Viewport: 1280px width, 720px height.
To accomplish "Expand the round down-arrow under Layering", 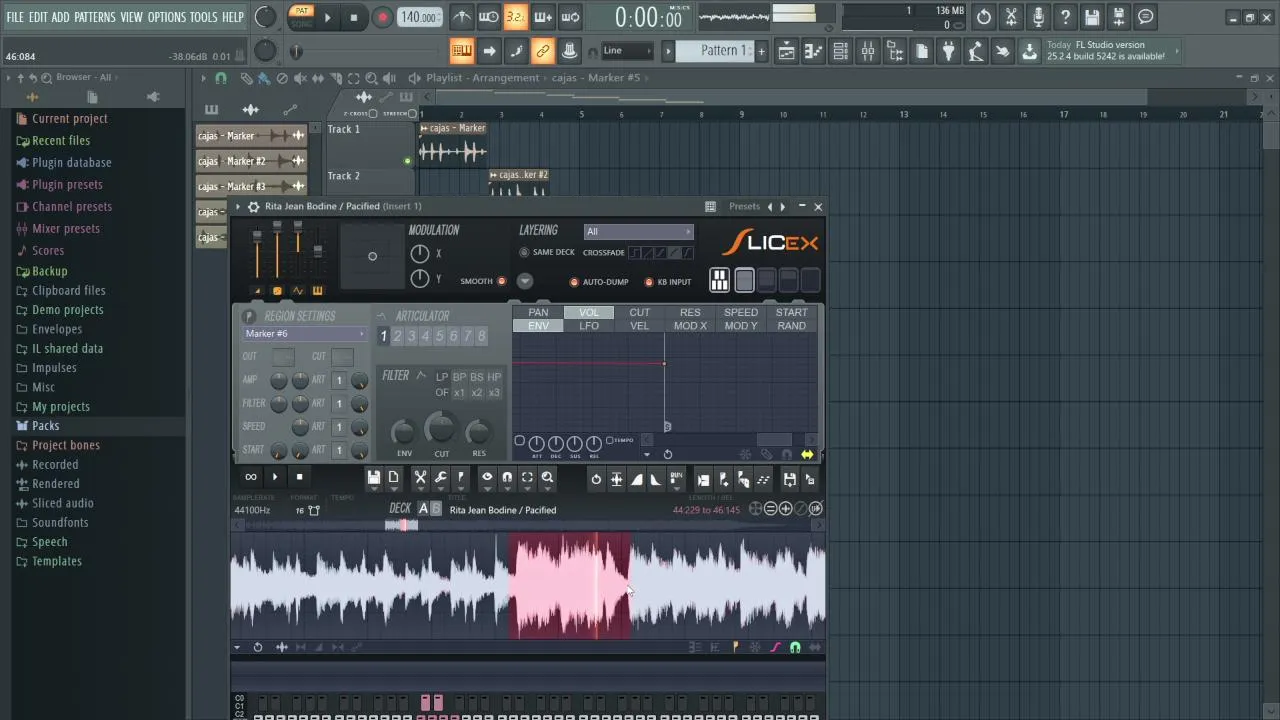I will point(525,281).
